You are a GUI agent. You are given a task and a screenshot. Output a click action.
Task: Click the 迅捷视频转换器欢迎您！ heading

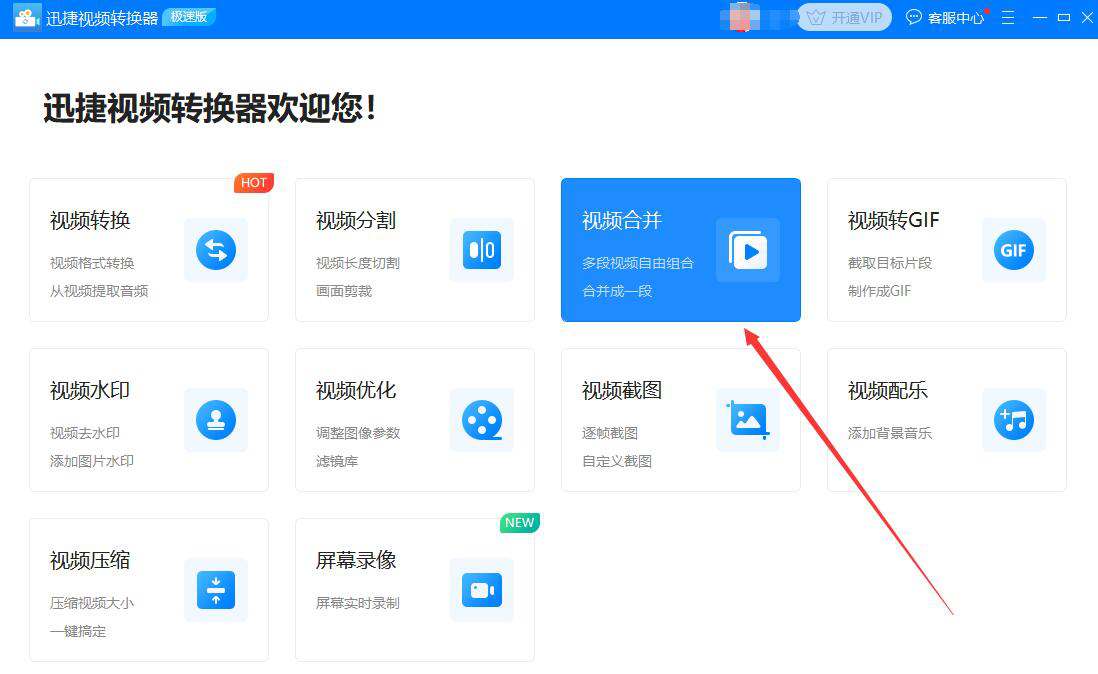point(209,108)
